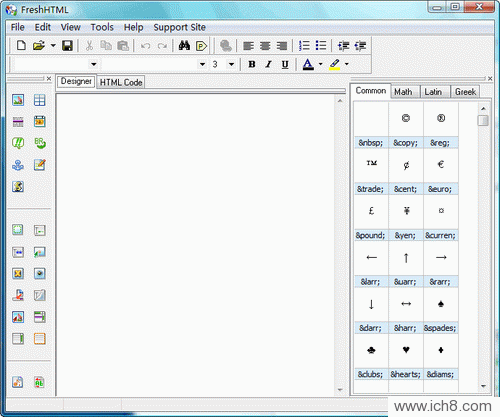Screen dimensions: 500x417
Task: Open the Edit menu
Action: (x=43, y=27)
